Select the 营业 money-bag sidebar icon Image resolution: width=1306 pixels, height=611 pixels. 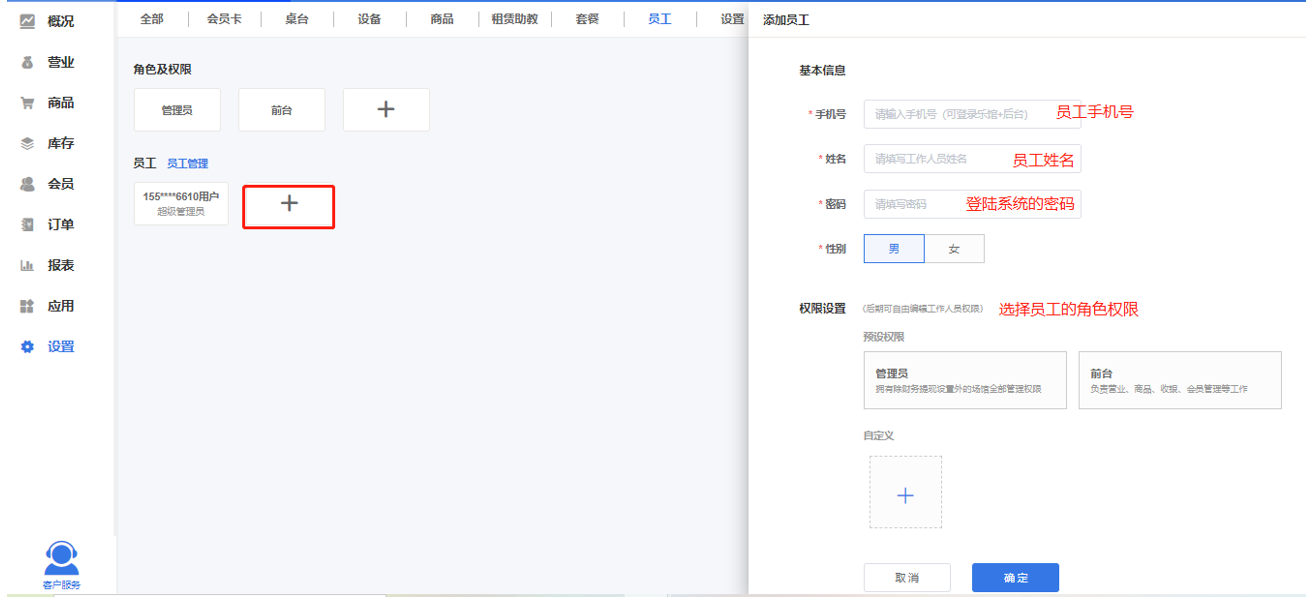pyautogui.click(x=27, y=62)
